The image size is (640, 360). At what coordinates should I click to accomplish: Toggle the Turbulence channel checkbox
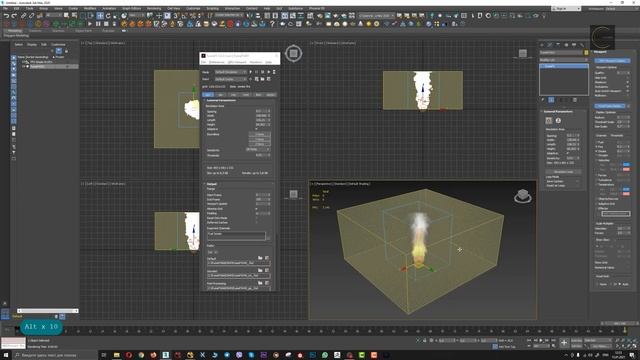tap(597, 180)
